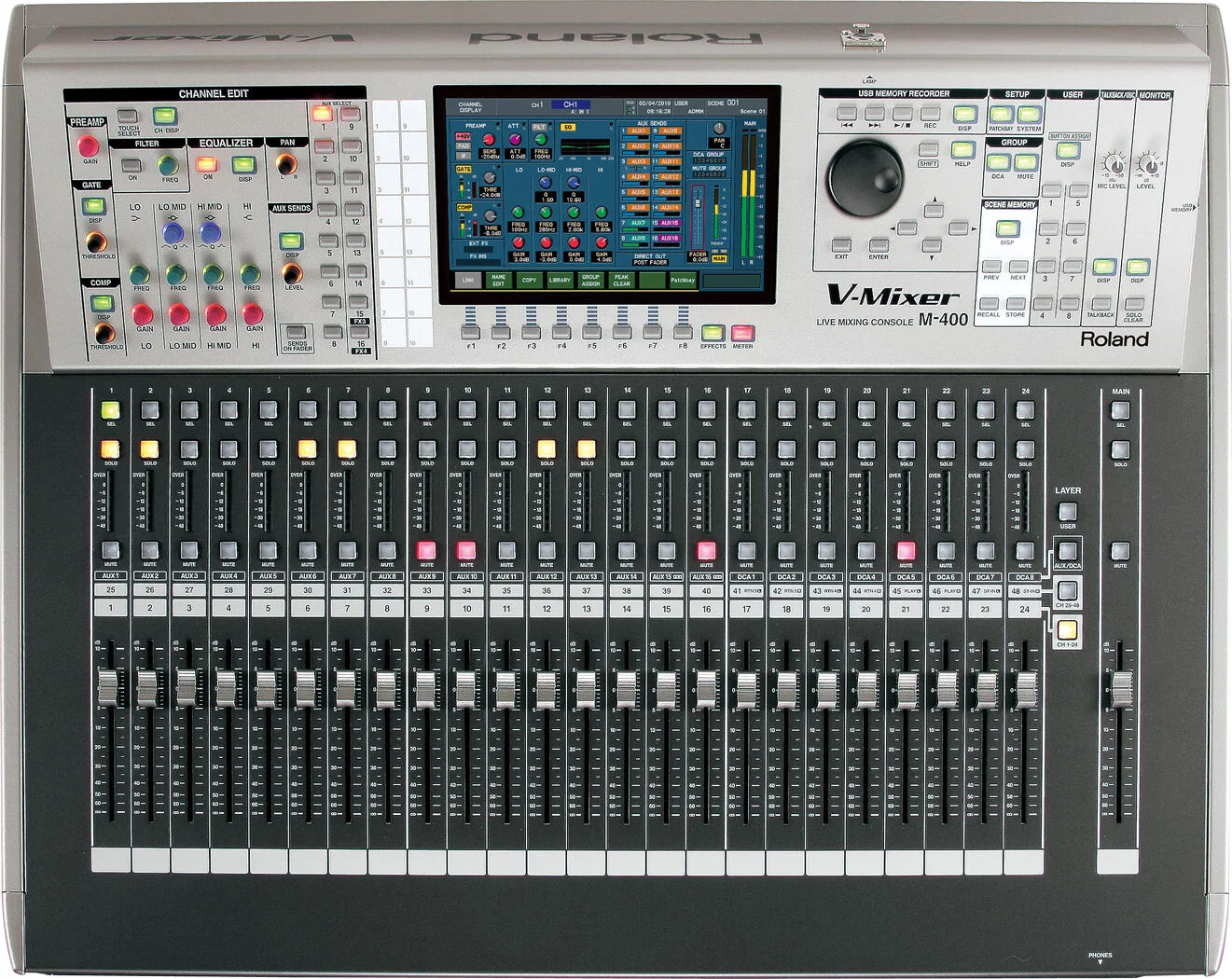
Task: Toggle the TALKBACK button
Action: [x=1103, y=304]
